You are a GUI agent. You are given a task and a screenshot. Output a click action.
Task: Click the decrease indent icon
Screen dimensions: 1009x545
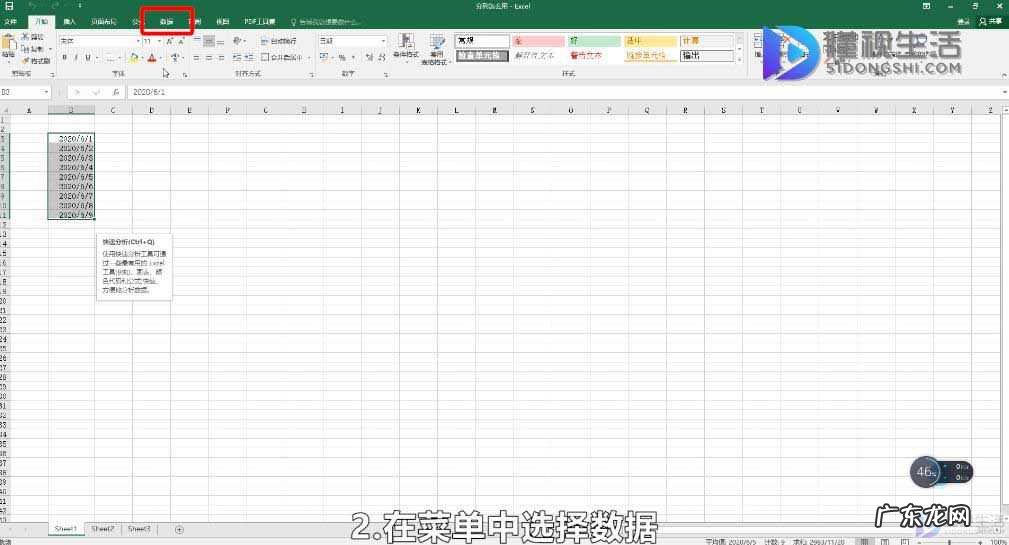[237, 58]
